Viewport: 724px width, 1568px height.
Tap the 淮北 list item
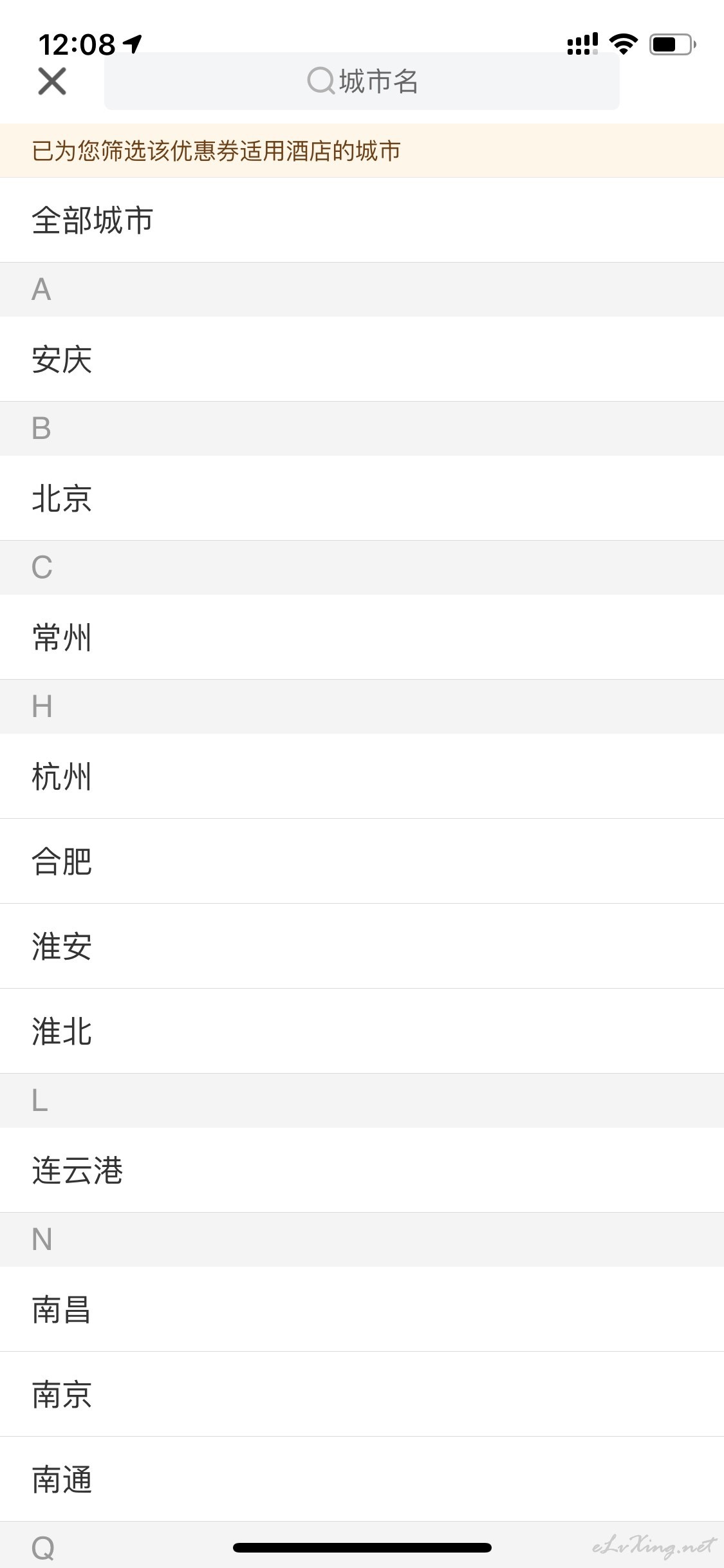point(362,1031)
